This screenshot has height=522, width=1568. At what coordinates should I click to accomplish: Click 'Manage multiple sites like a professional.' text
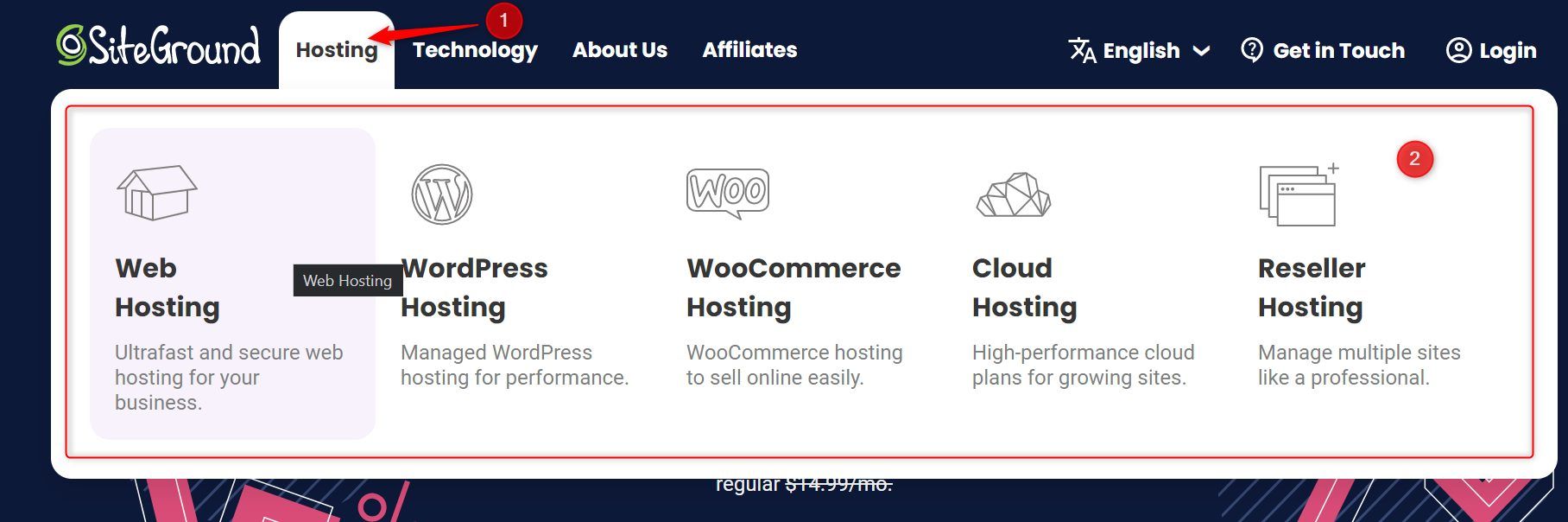pyautogui.click(x=1359, y=365)
